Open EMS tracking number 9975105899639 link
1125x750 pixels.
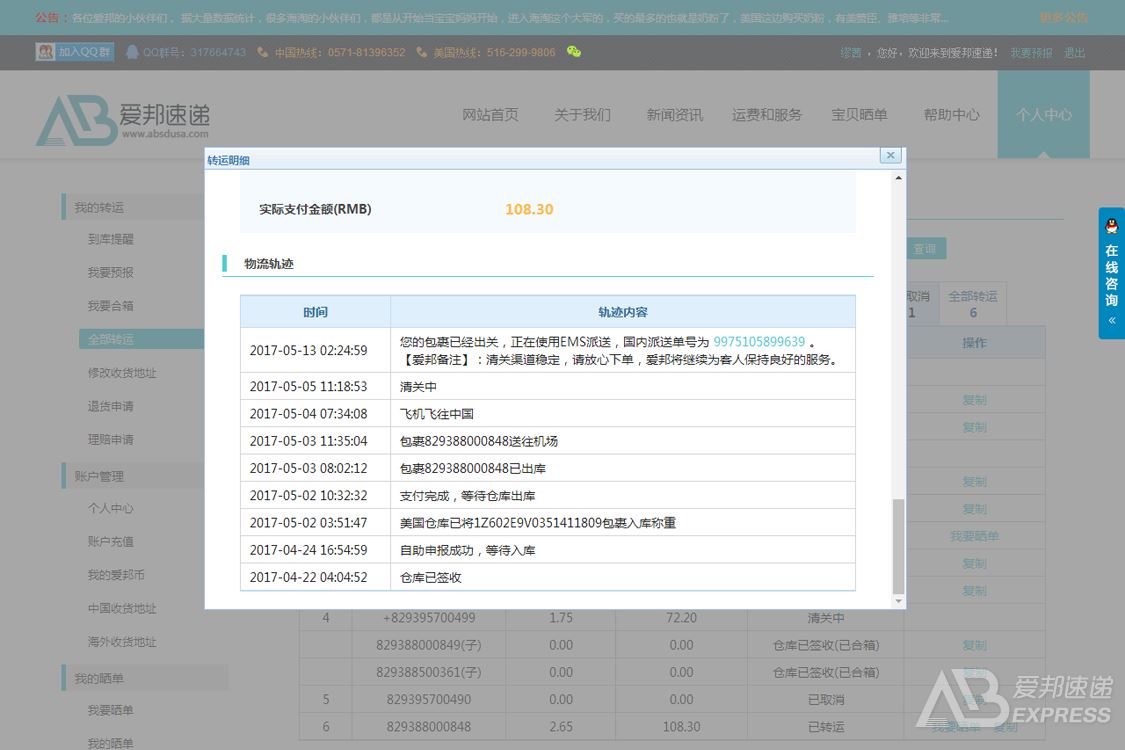tap(759, 342)
